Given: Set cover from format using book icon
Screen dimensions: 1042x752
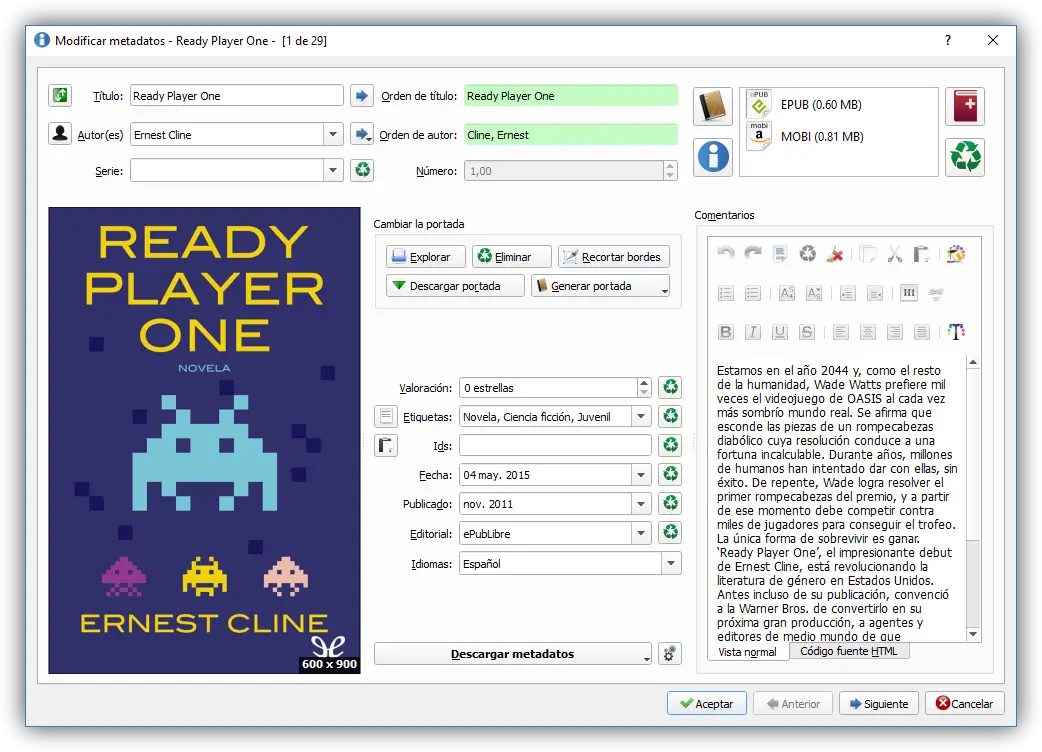Looking at the screenshot, I should pyautogui.click(x=712, y=106).
